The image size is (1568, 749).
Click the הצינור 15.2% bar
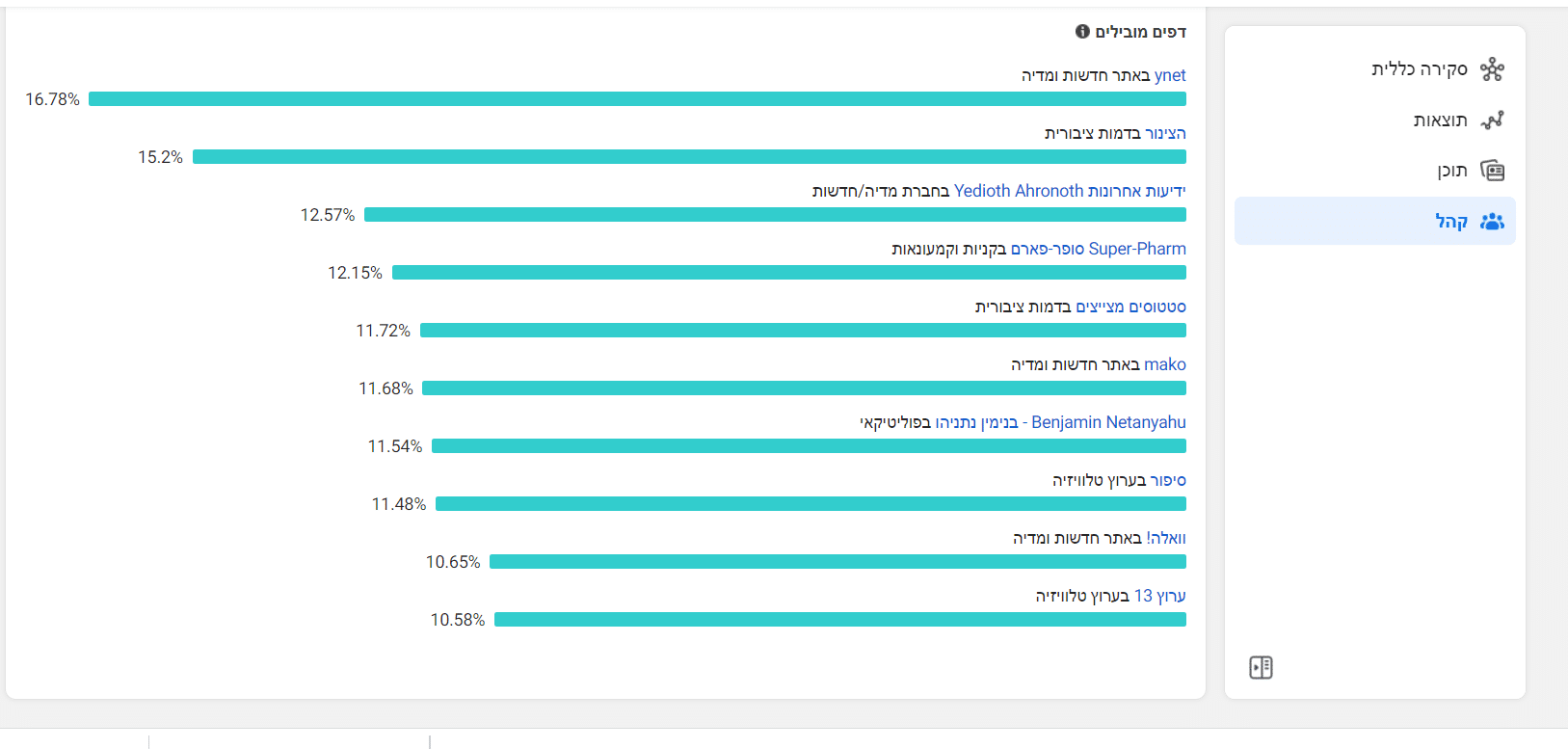pos(689,157)
